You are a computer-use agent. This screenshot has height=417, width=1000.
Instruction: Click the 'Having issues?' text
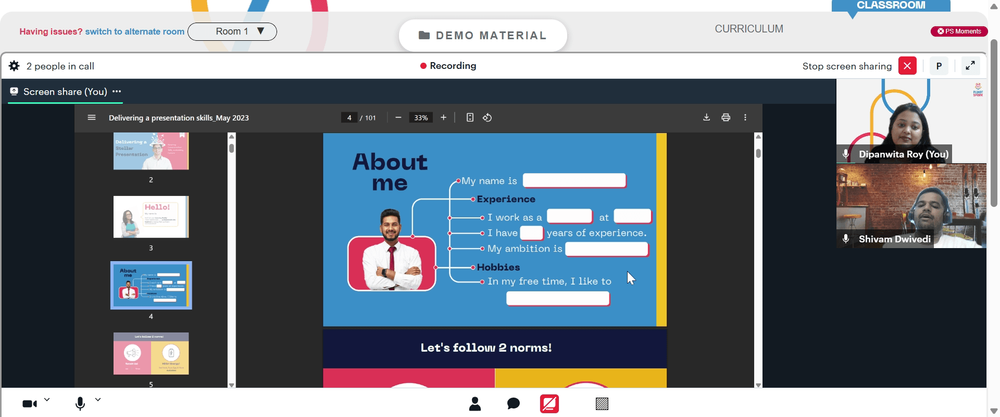(x=51, y=31)
